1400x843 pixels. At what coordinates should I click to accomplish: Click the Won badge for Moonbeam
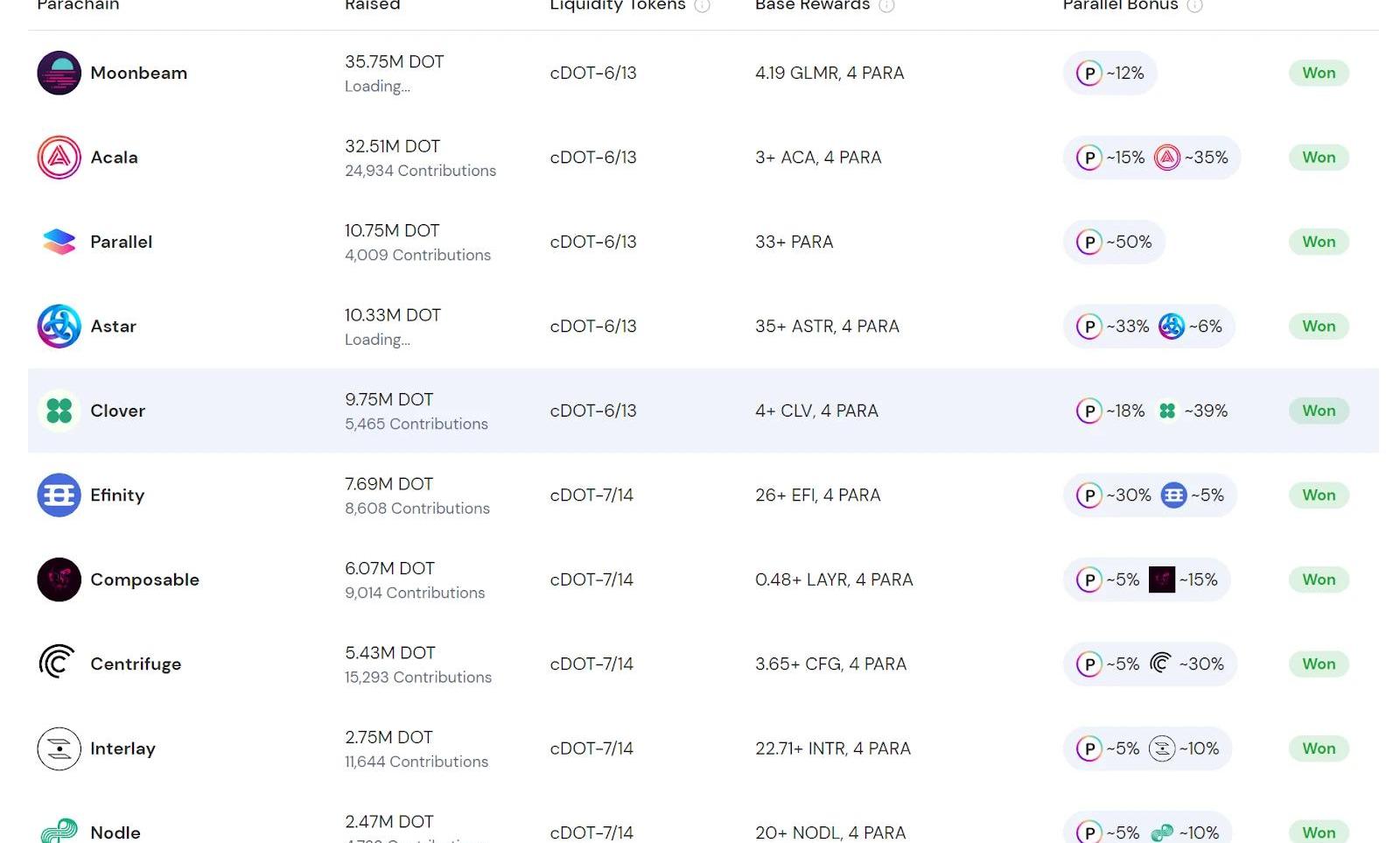coord(1319,73)
